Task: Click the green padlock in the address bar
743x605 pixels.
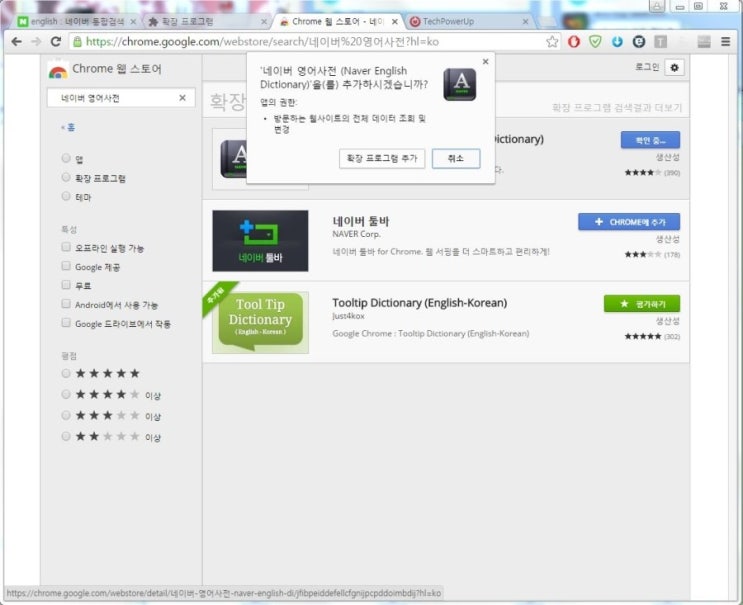Action: 77,42
